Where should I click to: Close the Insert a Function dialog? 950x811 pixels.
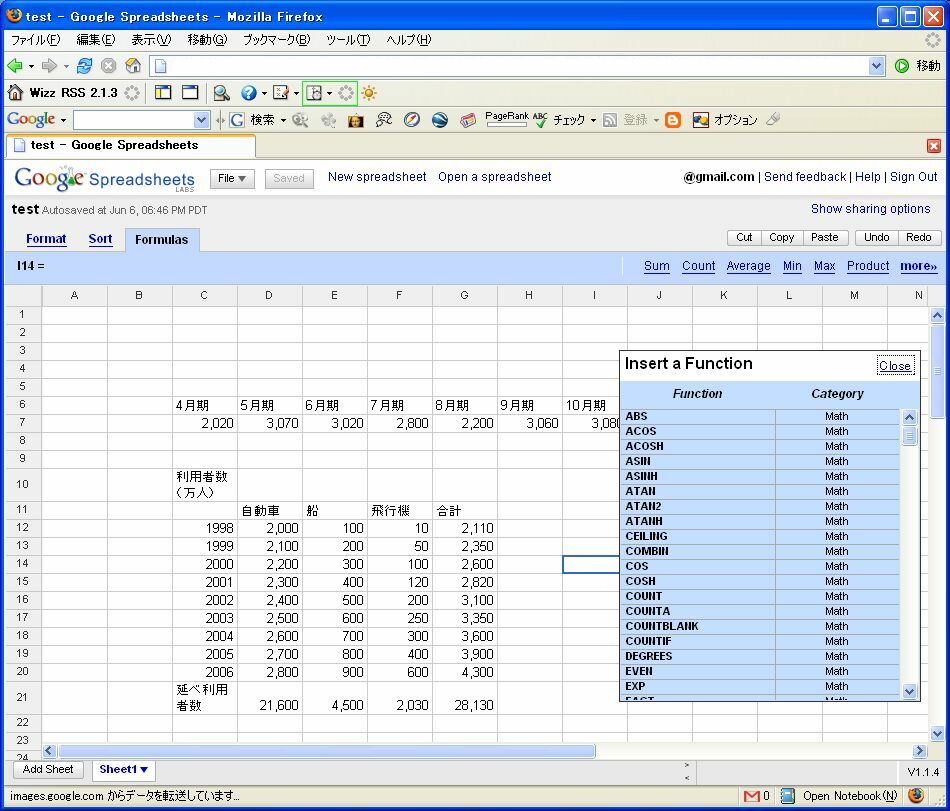coord(895,366)
